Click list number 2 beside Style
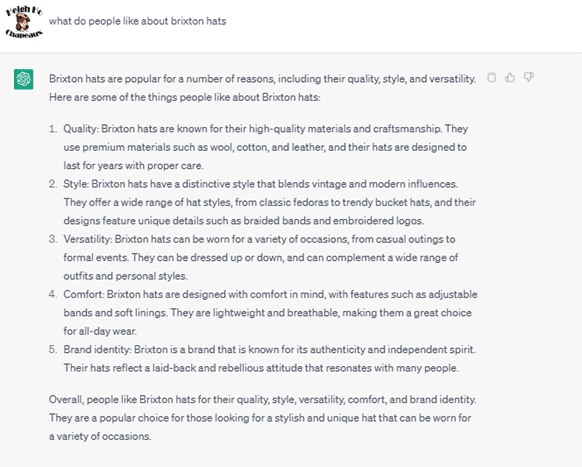582x467 pixels. coord(53,184)
